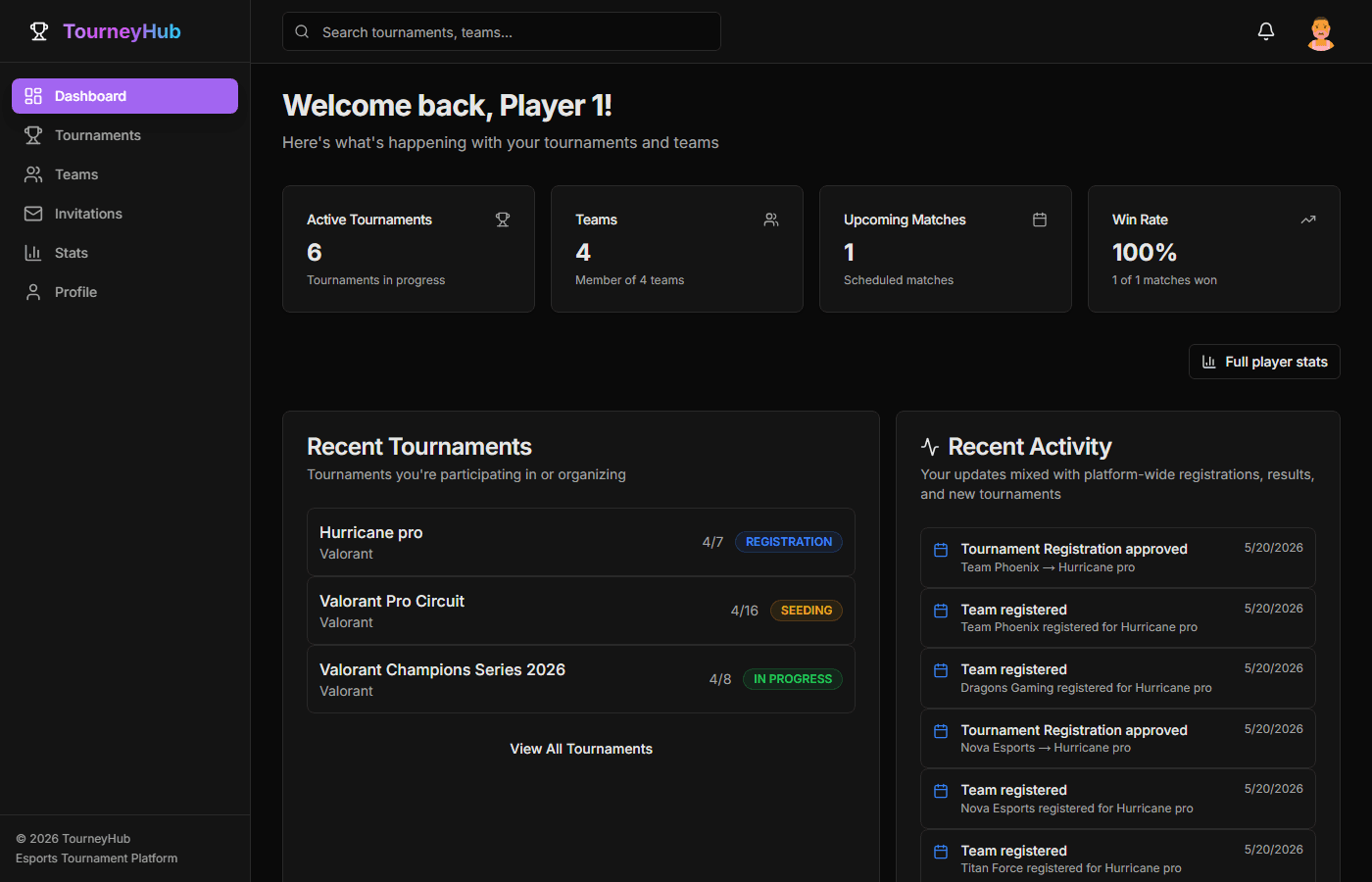The height and width of the screenshot is (882, 1372).
Task: Click the 100% win rate value
Action: [1145, 253]
